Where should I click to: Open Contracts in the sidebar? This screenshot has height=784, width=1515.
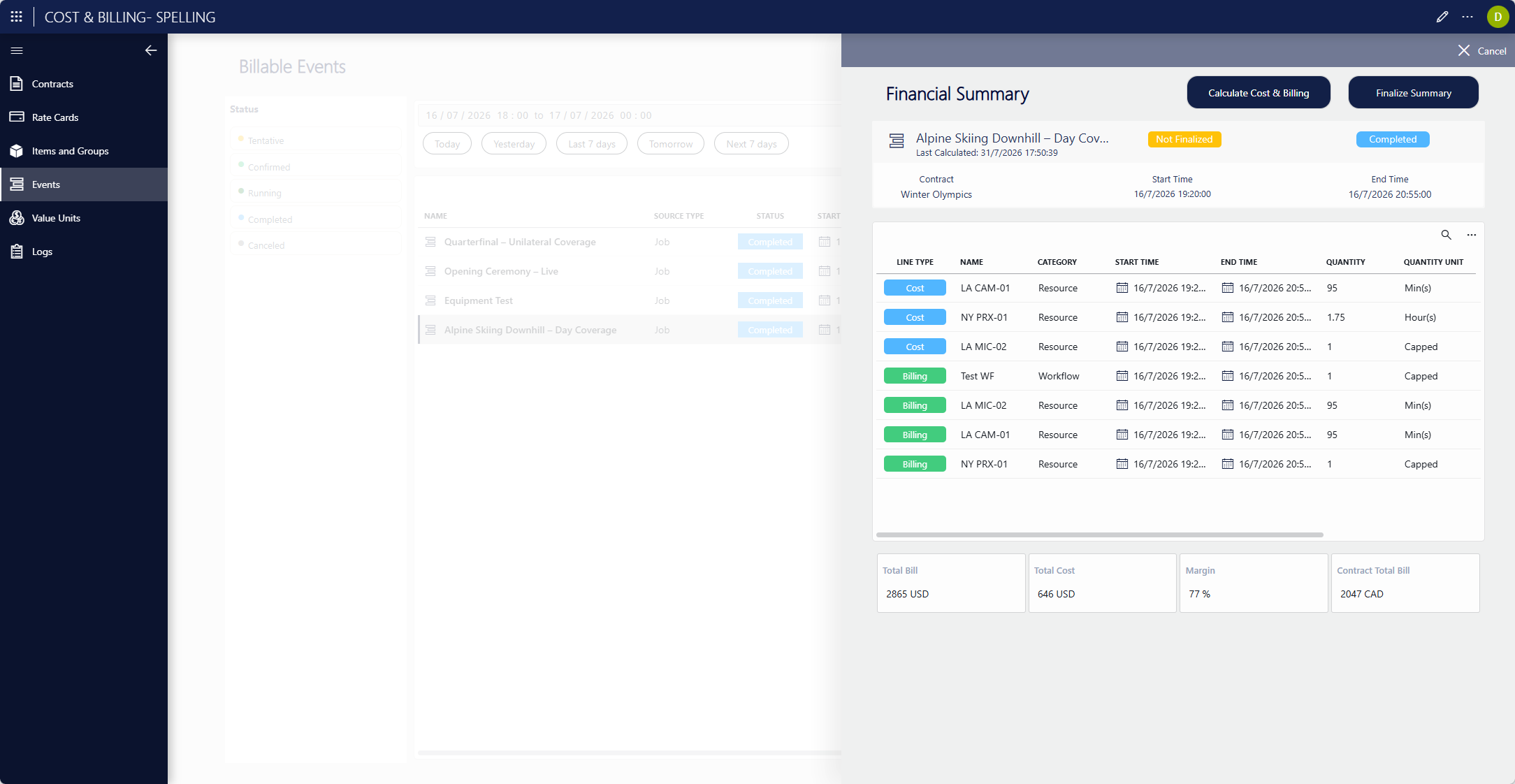pos(84,84)
